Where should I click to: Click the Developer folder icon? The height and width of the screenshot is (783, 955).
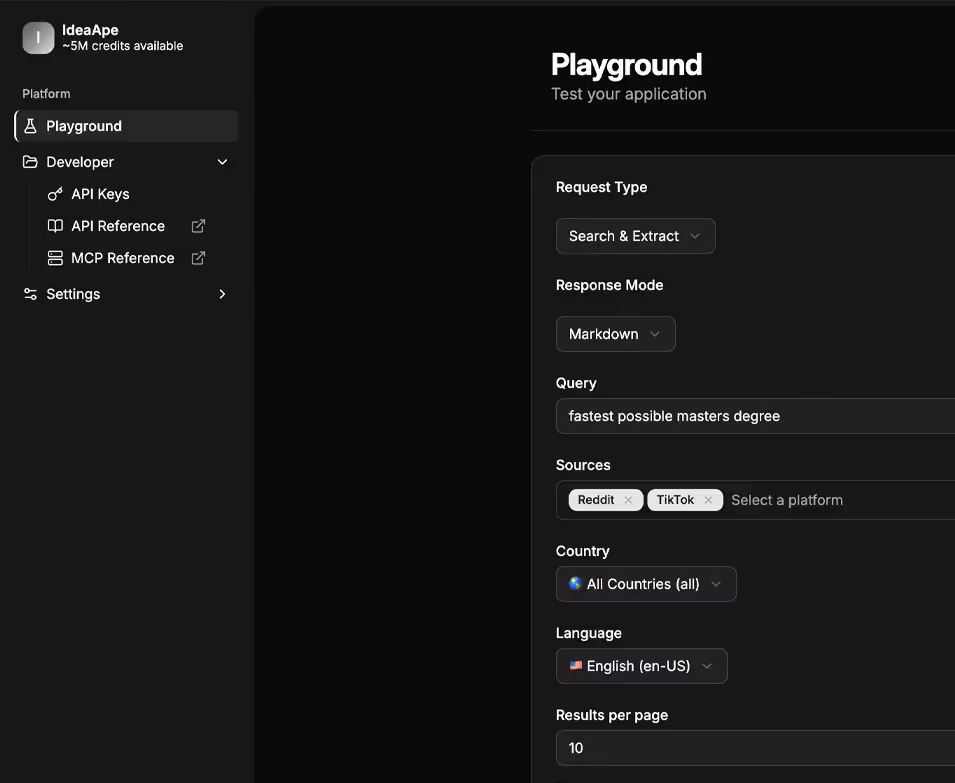(30, 162)
